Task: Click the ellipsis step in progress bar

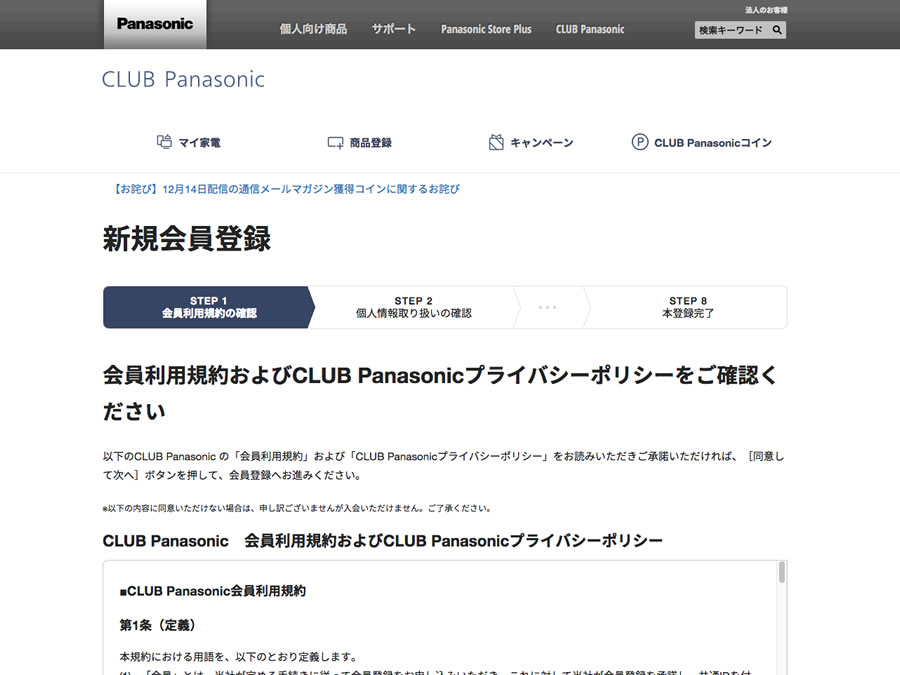Action: point(548,307)
